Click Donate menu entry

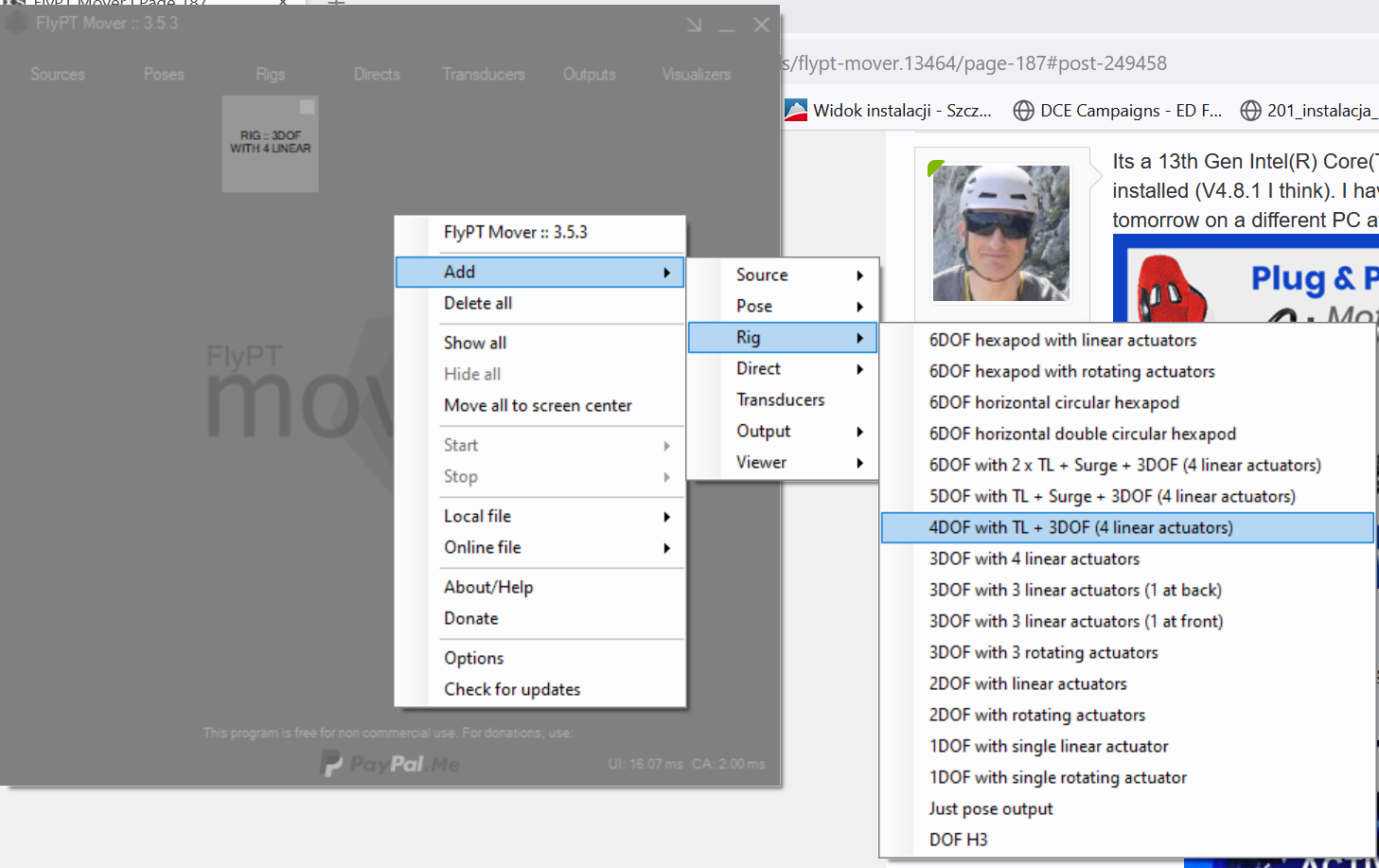pyautogui.click(x=539, y=618)
